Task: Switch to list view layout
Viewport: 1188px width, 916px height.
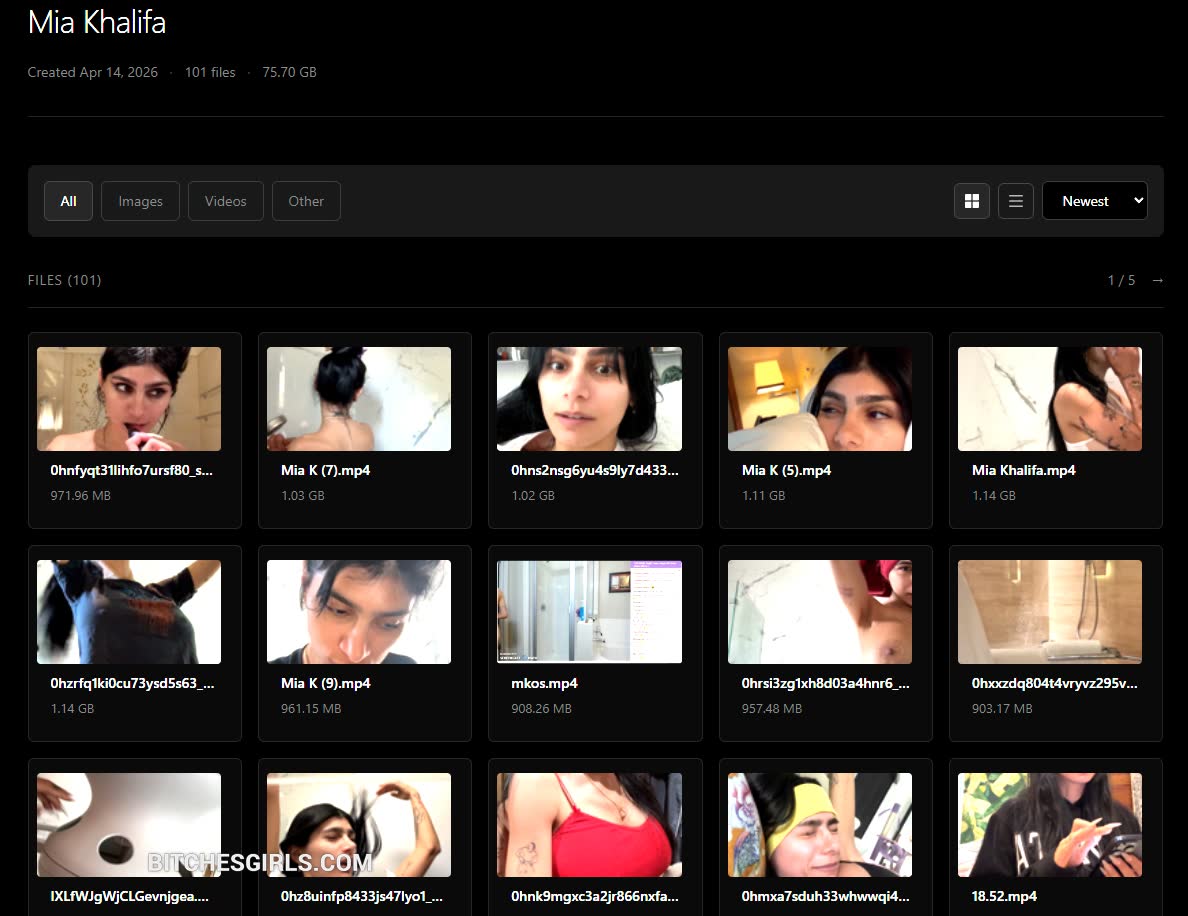Action: pos(1015,201)
